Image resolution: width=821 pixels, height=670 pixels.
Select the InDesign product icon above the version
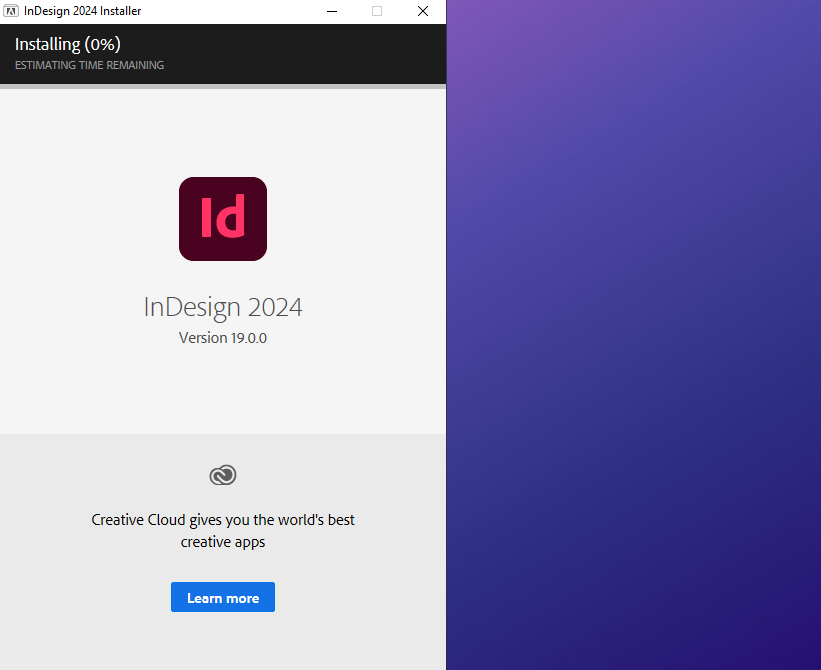tap(222, 219)
